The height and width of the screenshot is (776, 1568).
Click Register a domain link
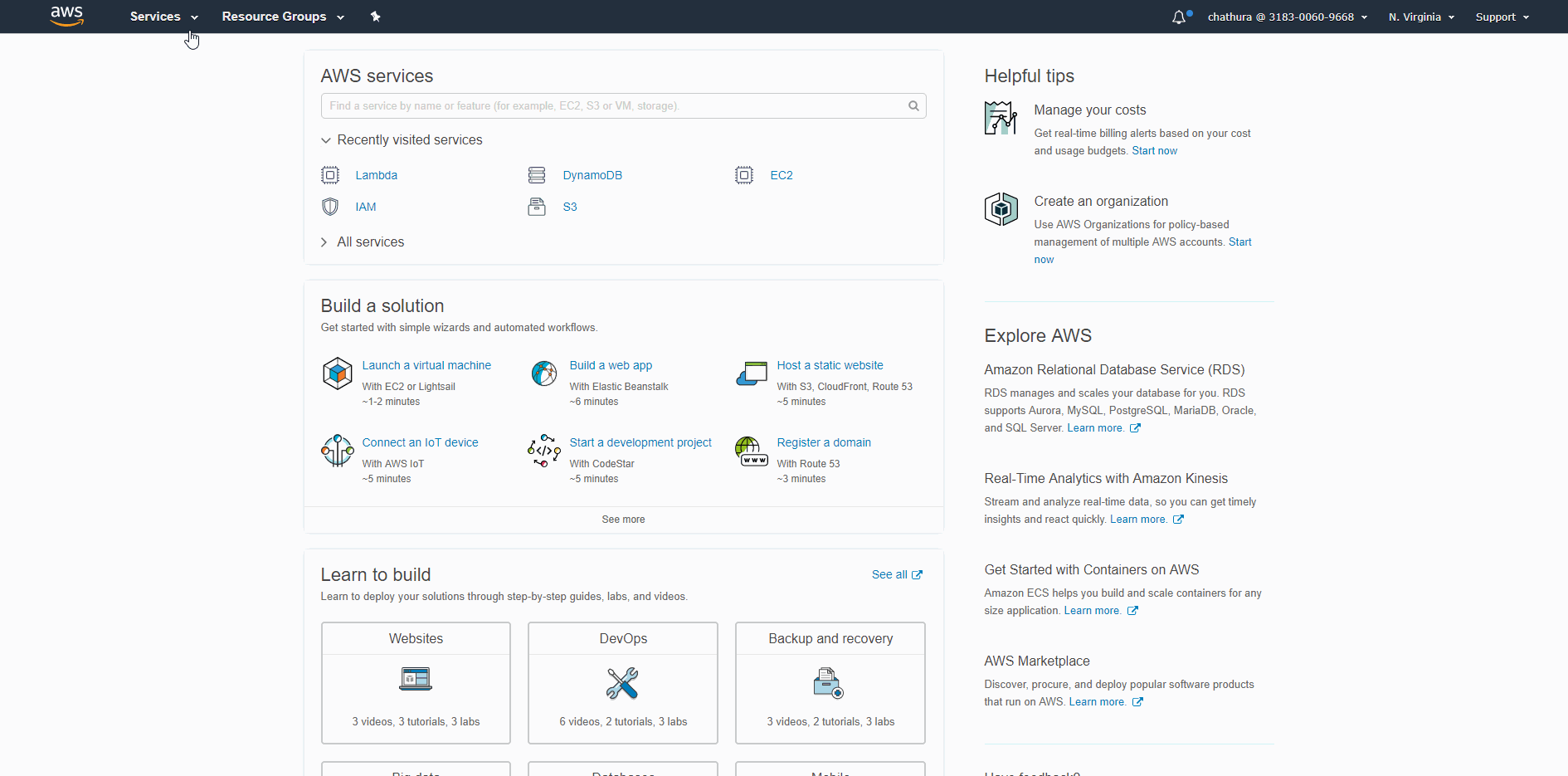824,442
